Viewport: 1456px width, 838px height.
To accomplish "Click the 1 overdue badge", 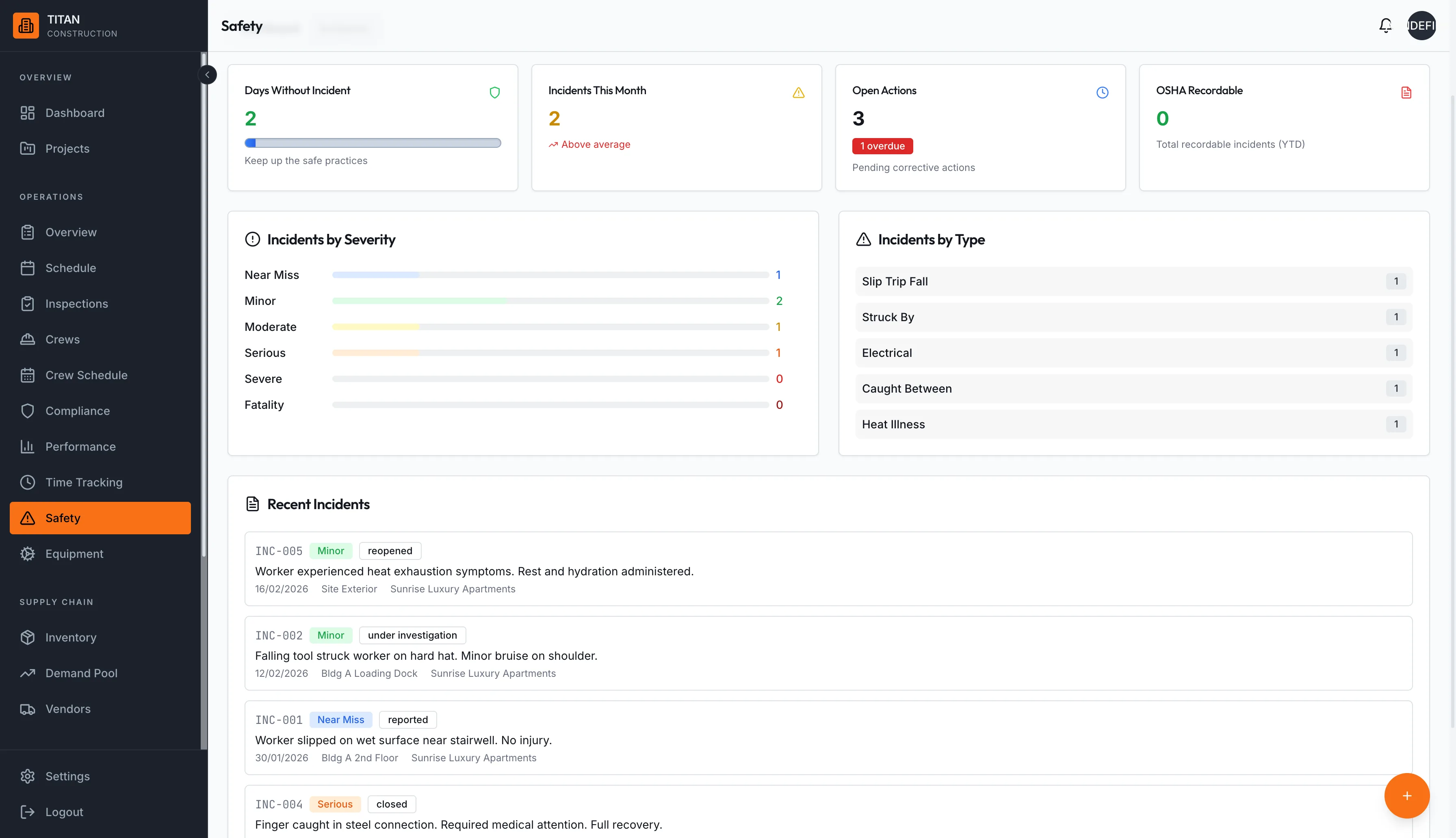I will (x=883, y=146).
